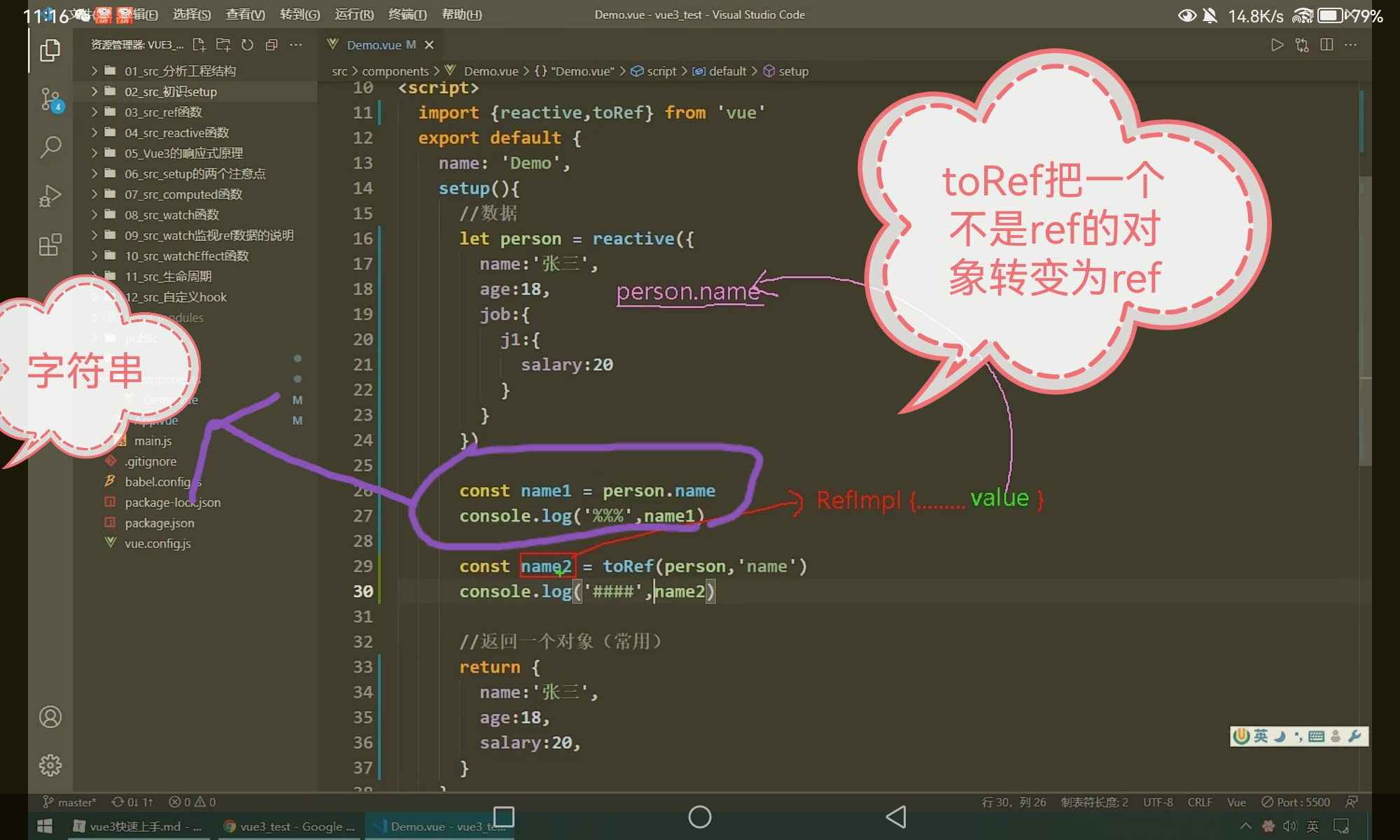The height and width of the screenshot is (840, 1400).
Task: Expand the 07_src_computed函数 folder
Action: tap(183, 194)
